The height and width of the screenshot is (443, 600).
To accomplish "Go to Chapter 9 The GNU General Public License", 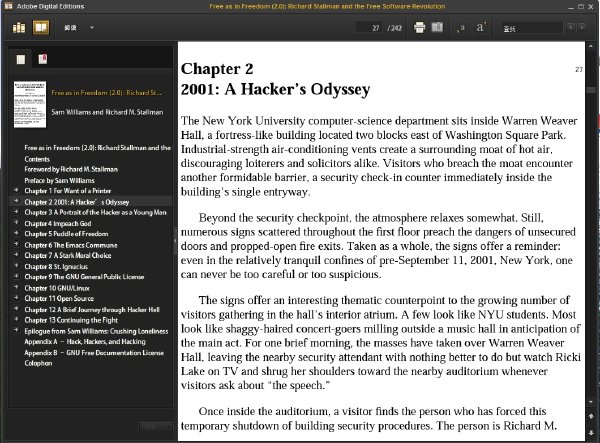I will pos(84,277).
